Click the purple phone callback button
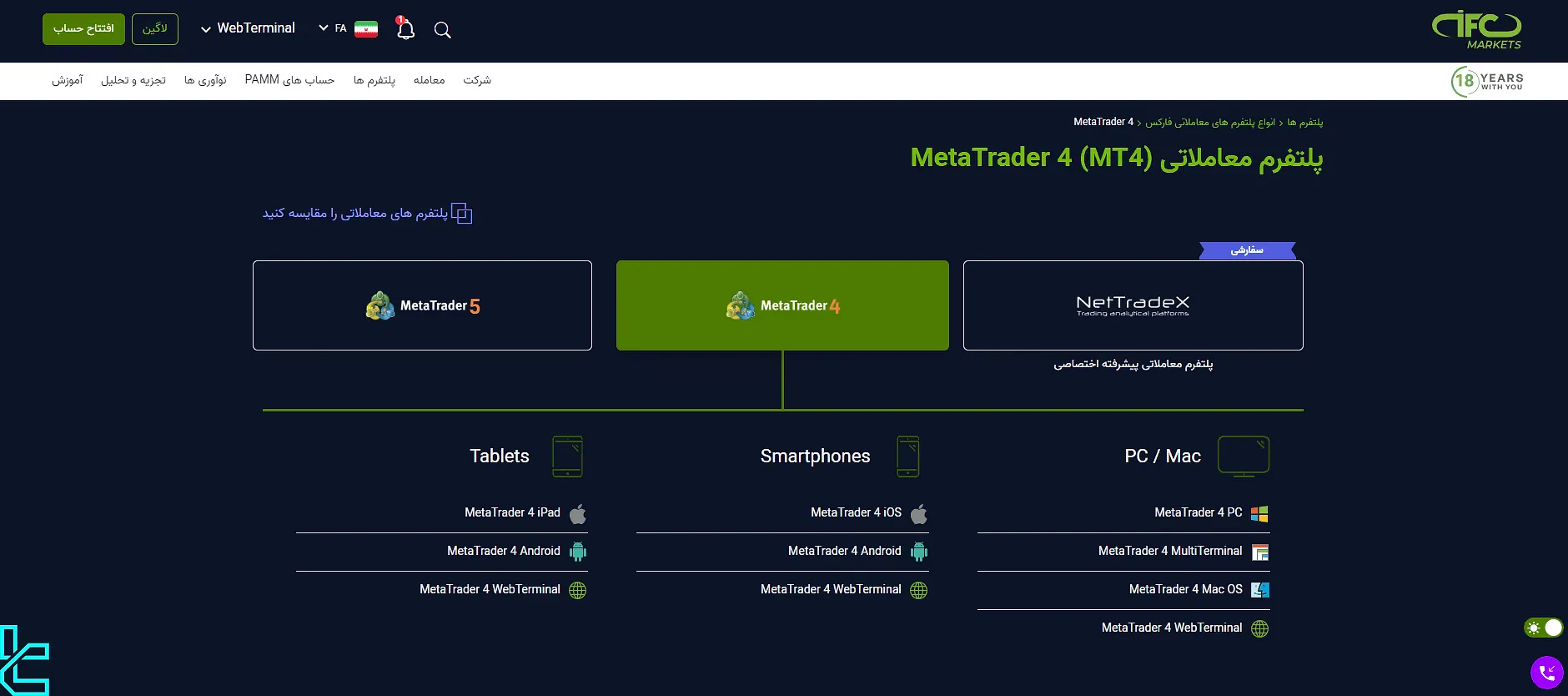 pos(1547,673)
